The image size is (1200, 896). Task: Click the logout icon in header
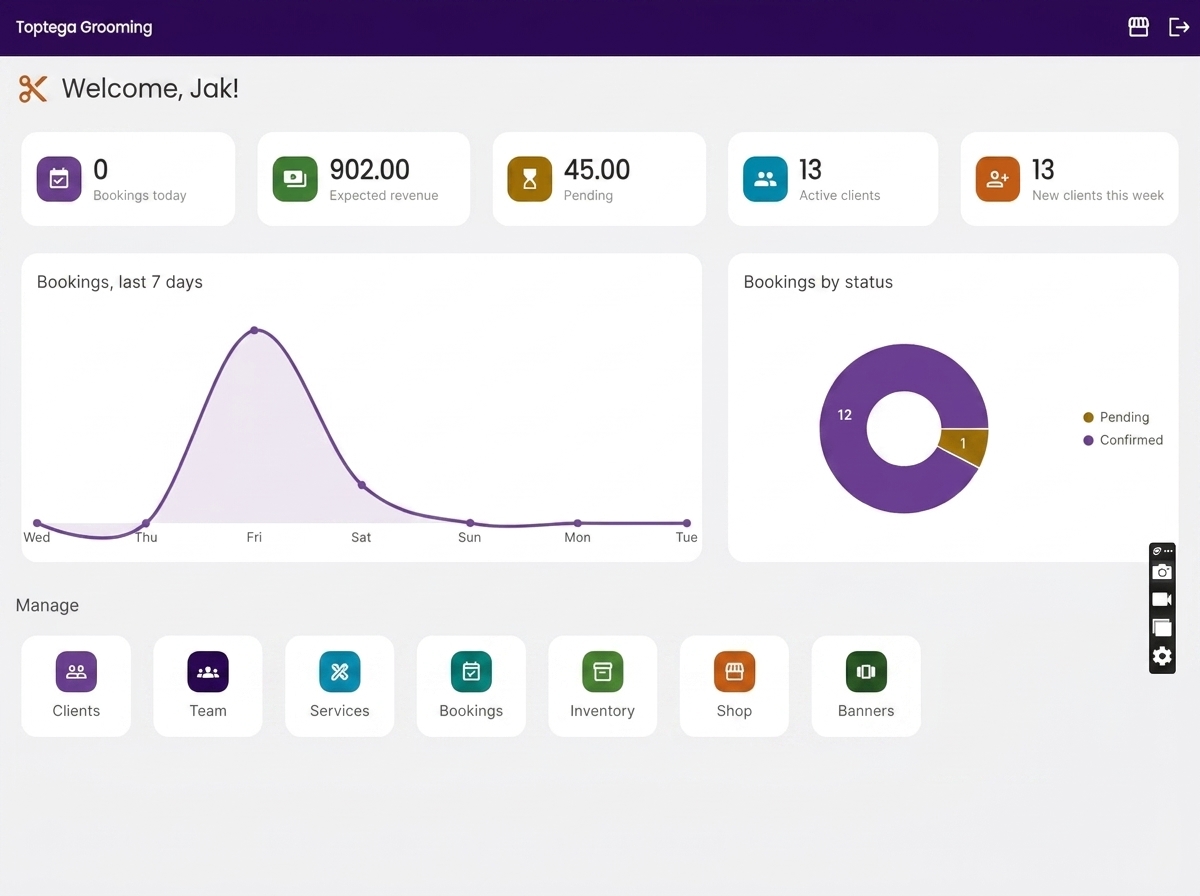(x=1179, y=27)
